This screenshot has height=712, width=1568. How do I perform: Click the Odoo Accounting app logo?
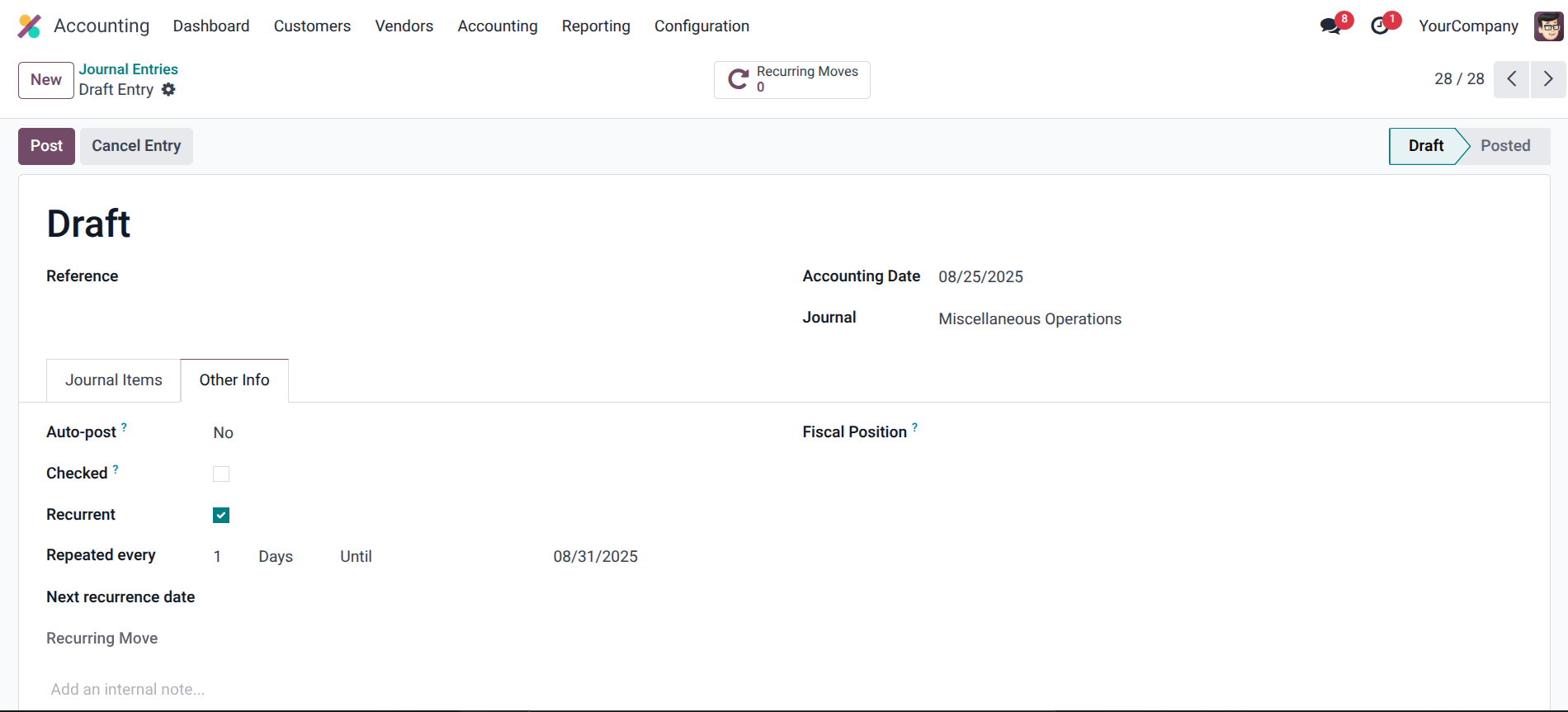pyautogui.click(x=29, y=26)
